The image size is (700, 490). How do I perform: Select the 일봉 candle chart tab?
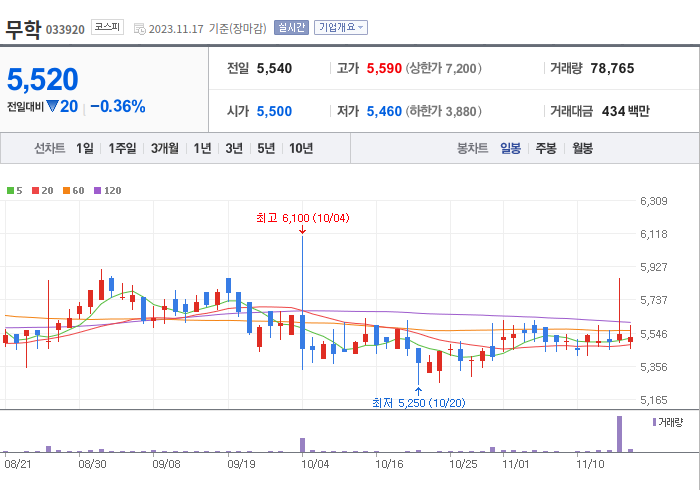coord(510,148)
